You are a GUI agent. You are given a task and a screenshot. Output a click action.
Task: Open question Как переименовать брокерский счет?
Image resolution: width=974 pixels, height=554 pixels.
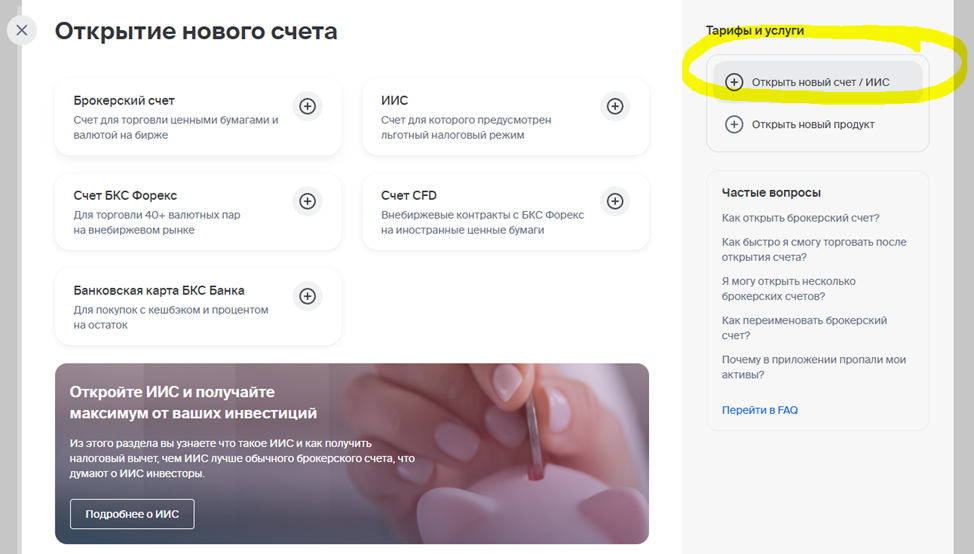pos(804,328)
